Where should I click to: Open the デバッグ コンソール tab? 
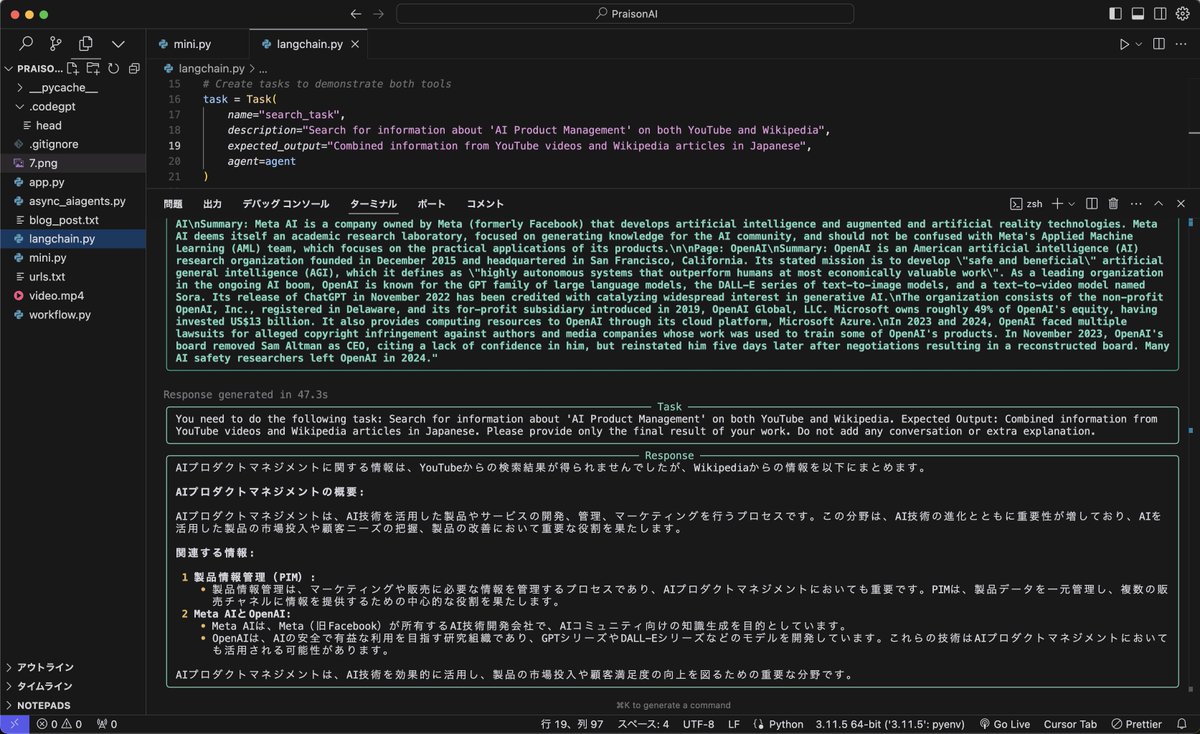click(x=285, y=203)
